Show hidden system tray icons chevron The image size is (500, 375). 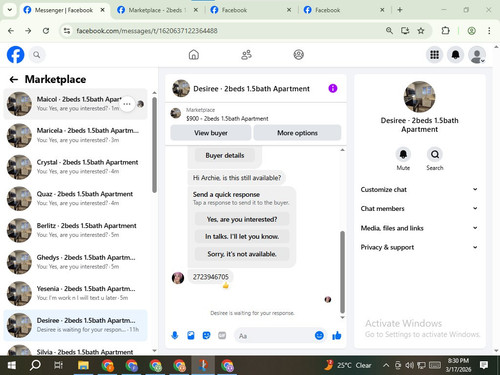click(x=386, y=365)
